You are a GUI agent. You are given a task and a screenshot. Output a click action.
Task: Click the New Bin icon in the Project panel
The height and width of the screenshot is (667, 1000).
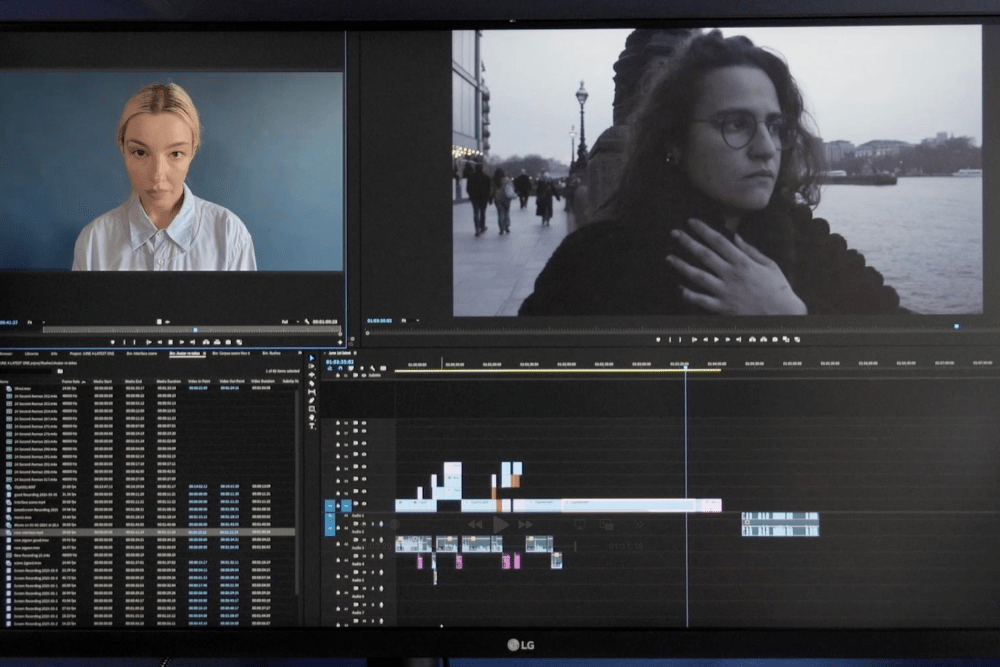(x=60, y=370)
